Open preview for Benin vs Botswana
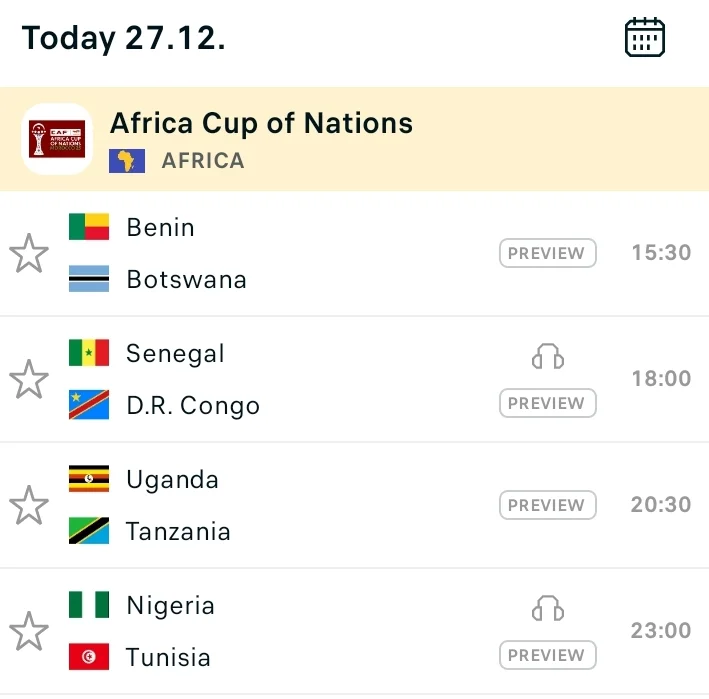709x699 pixels. tap(547, 254)
